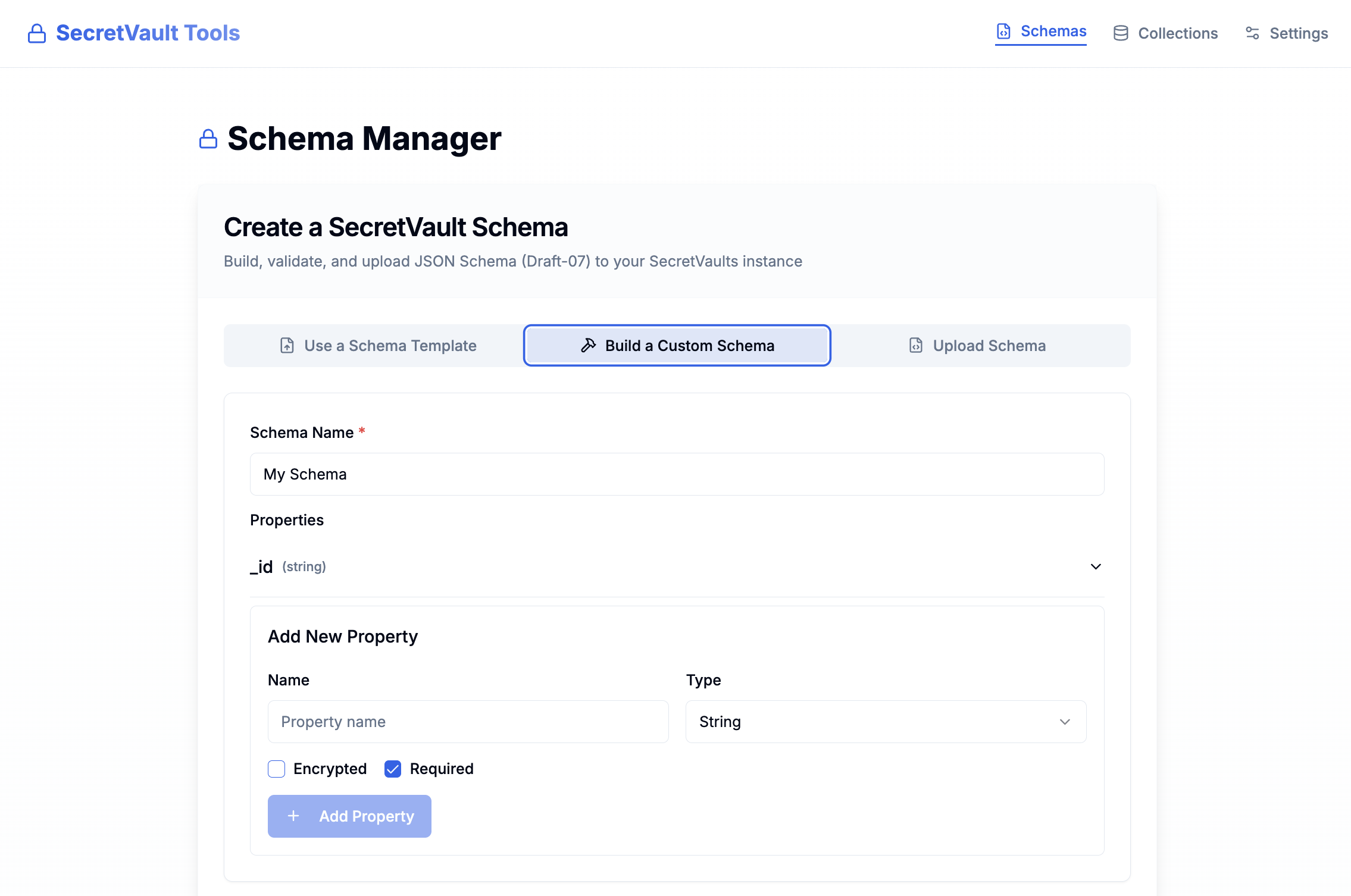This screenshot has height=896, width=1351.
Task: Click the document icon next to Schemas
Action: (1004, 32)
